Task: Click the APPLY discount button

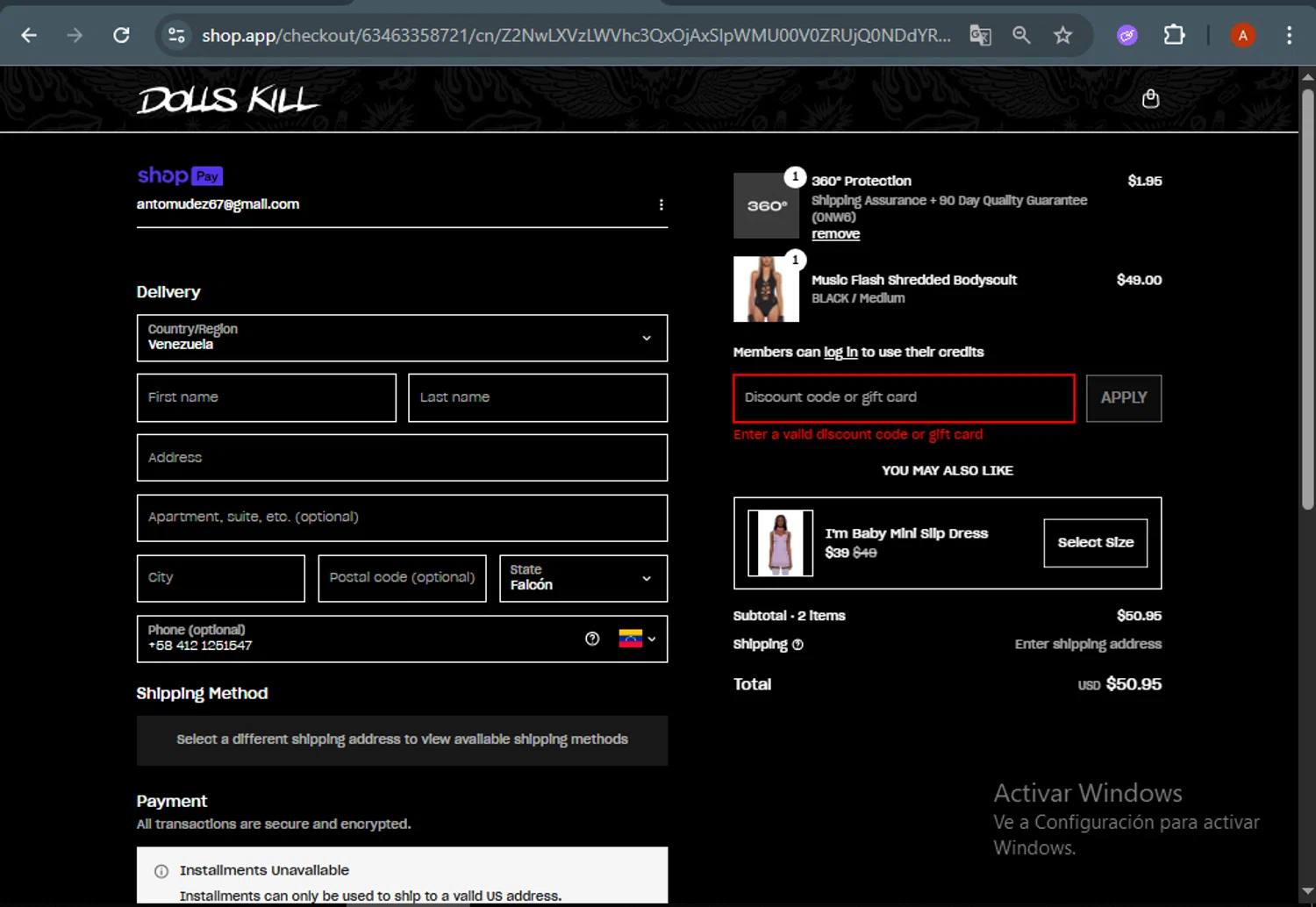Action: tap(1124, 398)
